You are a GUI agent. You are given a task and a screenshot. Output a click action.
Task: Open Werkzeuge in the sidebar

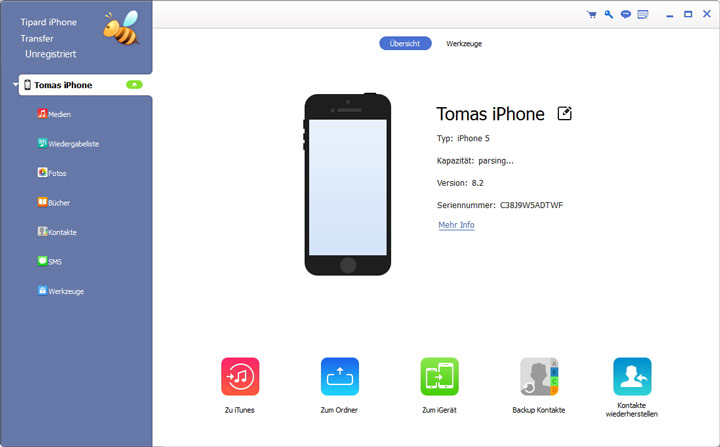61,290
